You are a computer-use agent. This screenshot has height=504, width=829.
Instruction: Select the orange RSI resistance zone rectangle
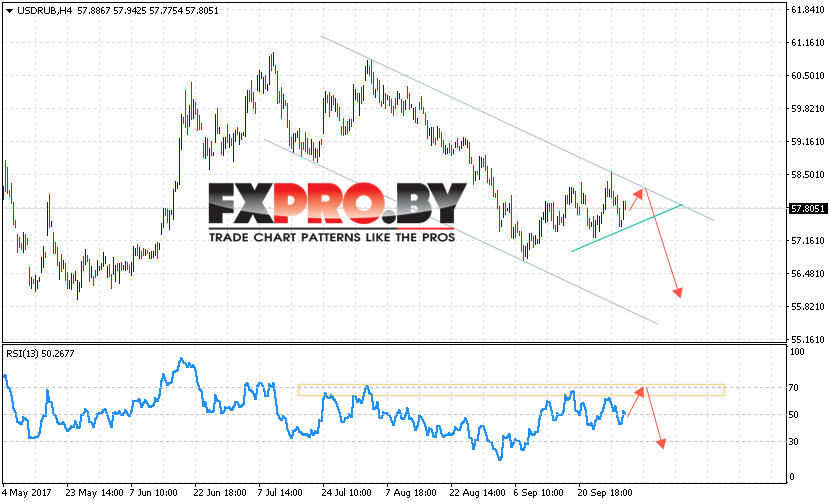[511, 390]
